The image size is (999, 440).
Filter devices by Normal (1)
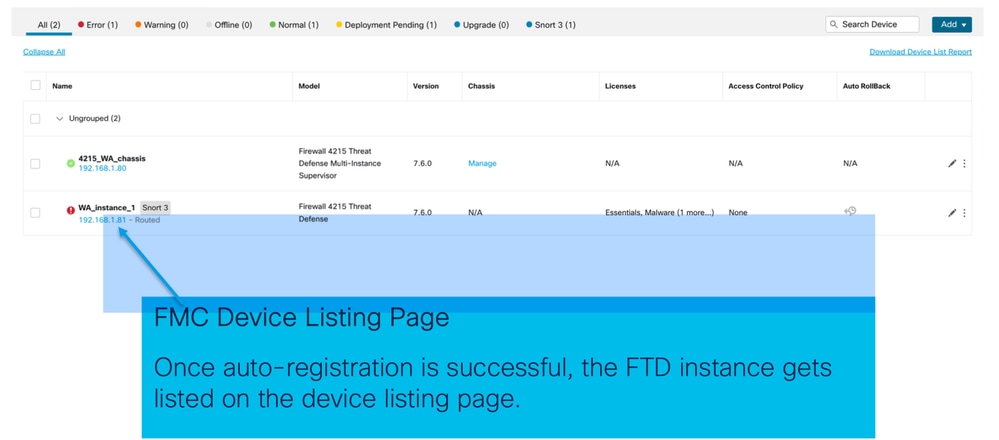294,25
